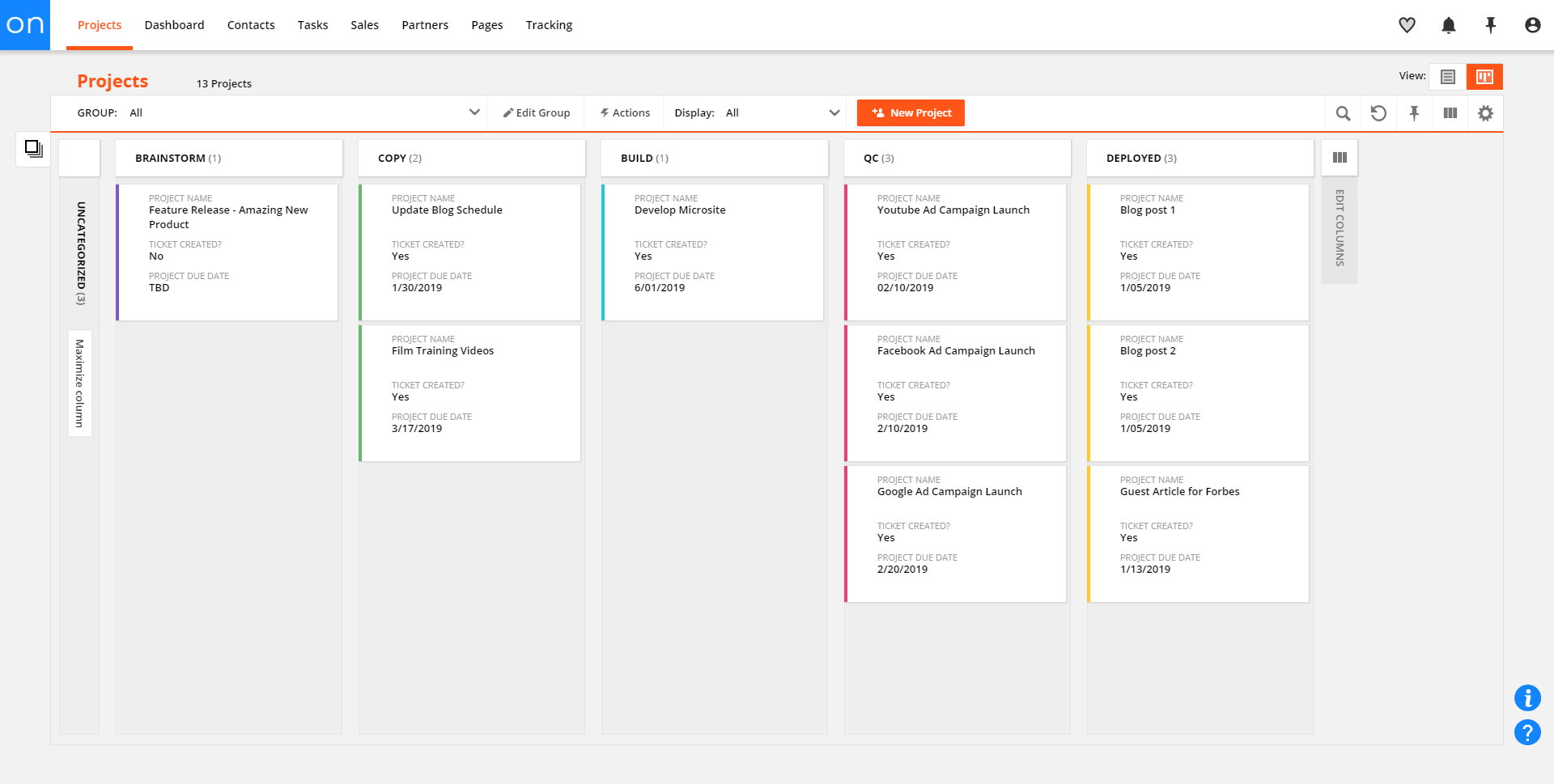Open the blue info circle icon
Viewport: 1554px width, 784px height.
tap(1527, 697)
